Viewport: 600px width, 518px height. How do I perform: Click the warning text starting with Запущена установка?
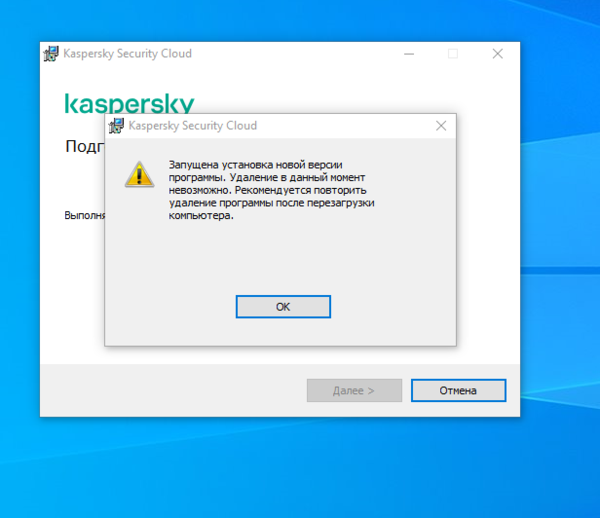point(271,190)
